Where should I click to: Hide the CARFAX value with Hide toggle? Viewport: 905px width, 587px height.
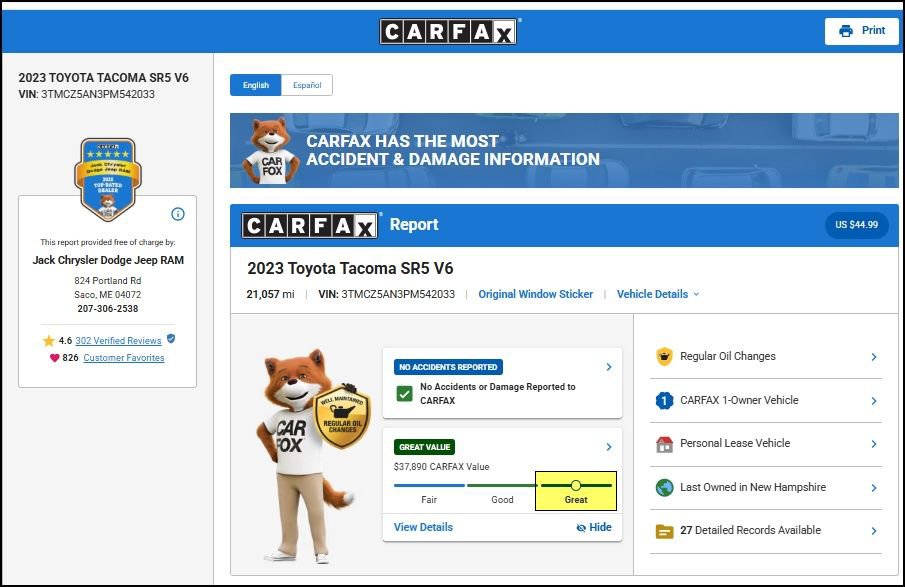click(594, 527)
